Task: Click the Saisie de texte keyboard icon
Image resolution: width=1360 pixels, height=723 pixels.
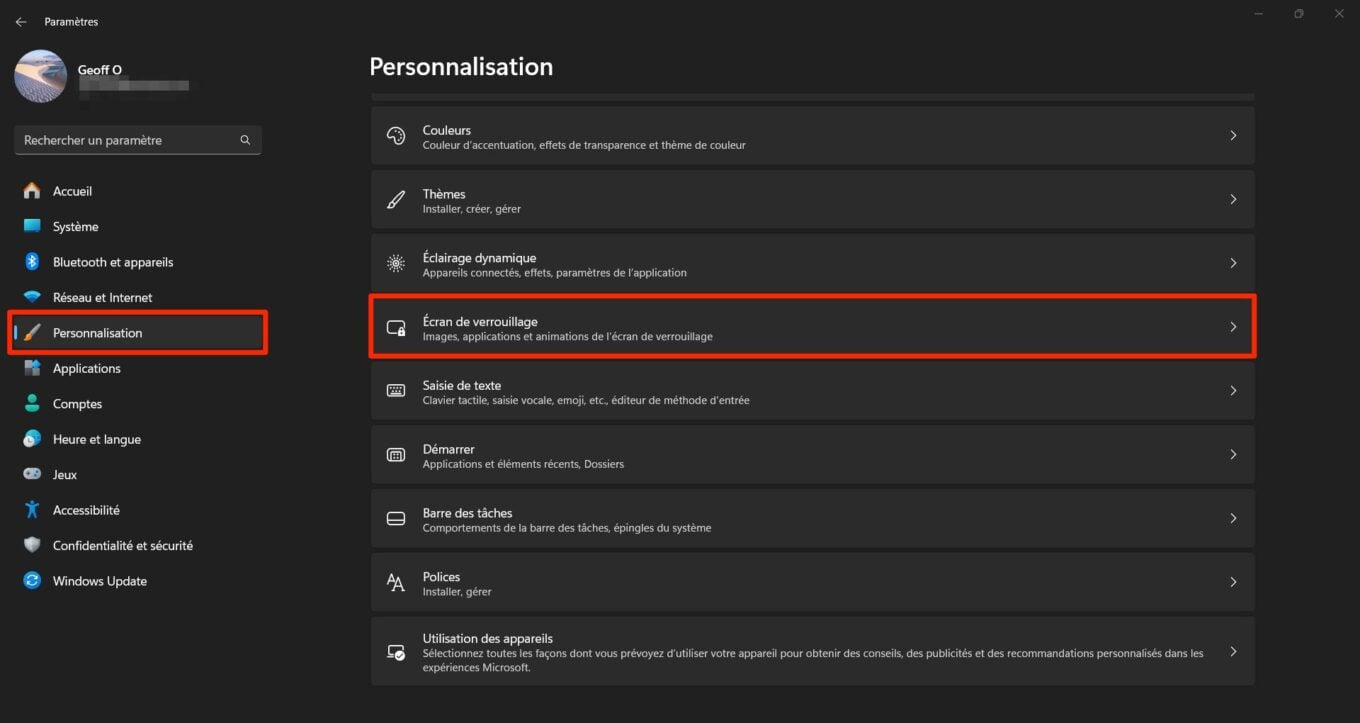Action: 396,391
